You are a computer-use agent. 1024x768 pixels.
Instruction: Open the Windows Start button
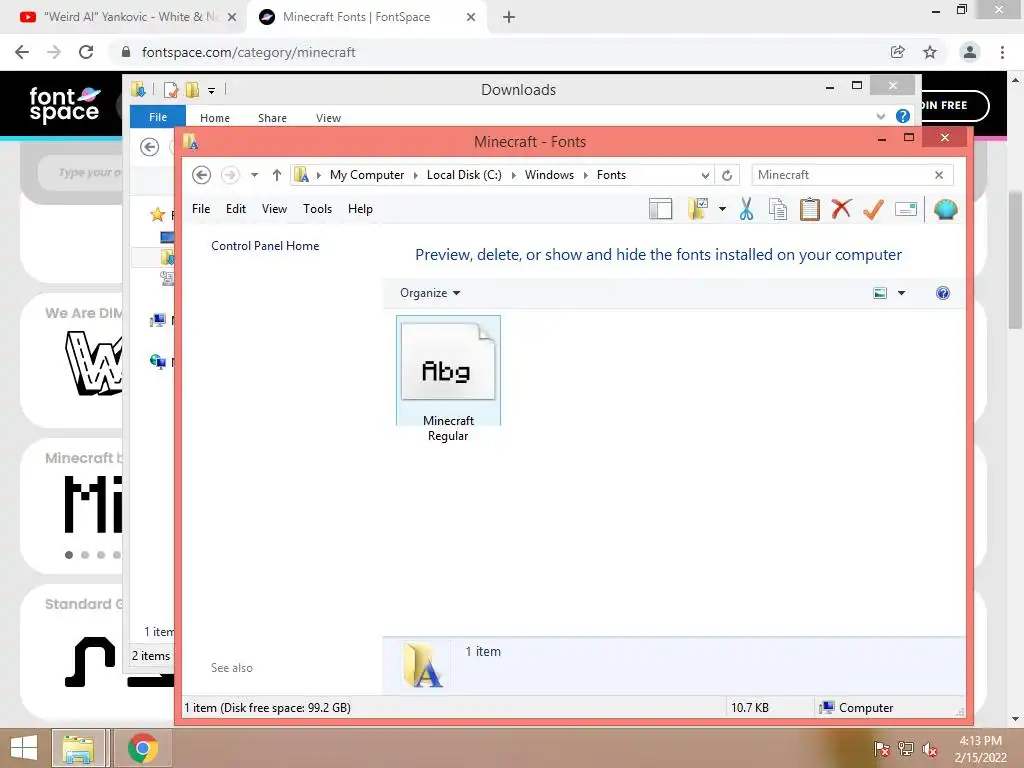coord(24,748)
